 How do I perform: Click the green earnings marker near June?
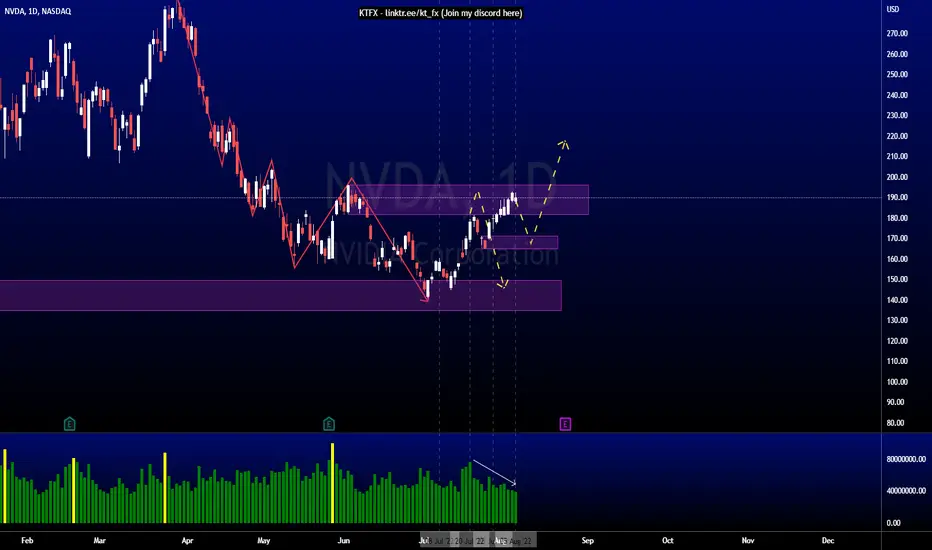pyautogui.click(x=329, y=424)
